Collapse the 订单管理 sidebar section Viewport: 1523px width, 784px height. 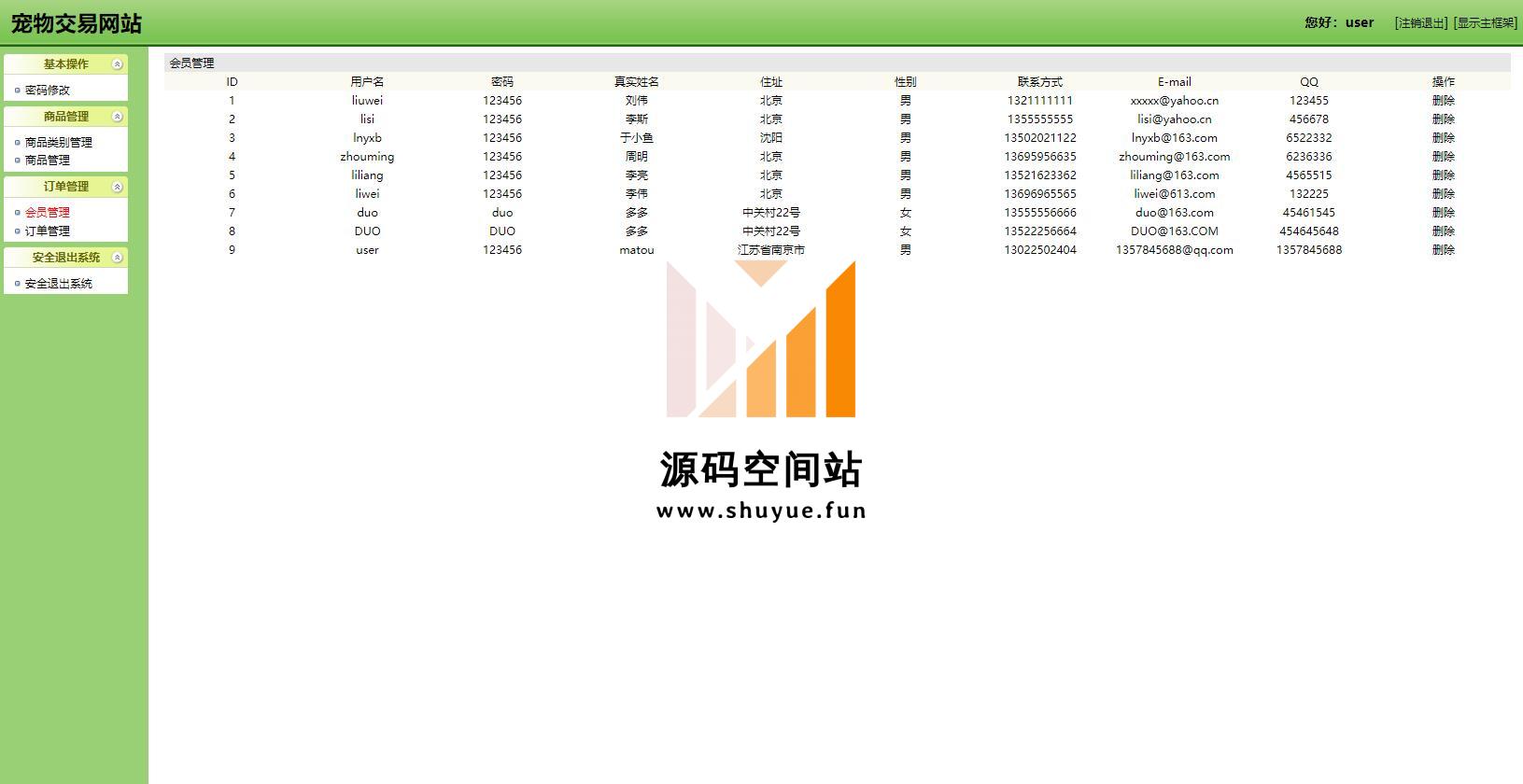[117, 187]
